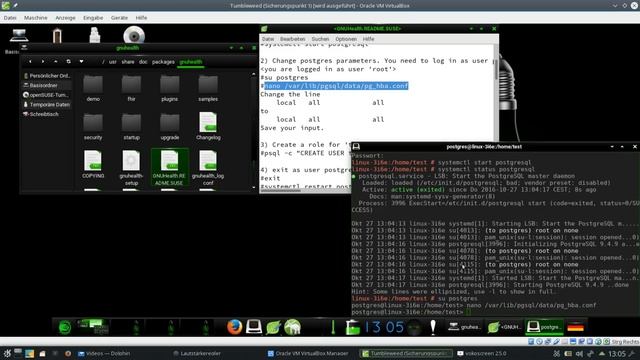
Task: Open the security folder
Action: [93, 126]
